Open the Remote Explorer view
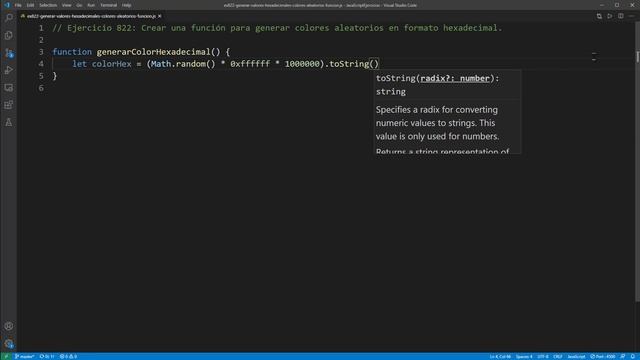Viewport: 640px width, 360px height. pos(9,88)
